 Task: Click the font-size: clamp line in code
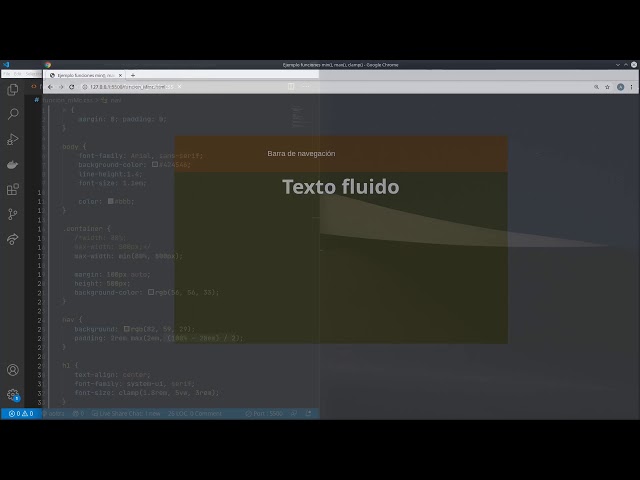[147, 393]
